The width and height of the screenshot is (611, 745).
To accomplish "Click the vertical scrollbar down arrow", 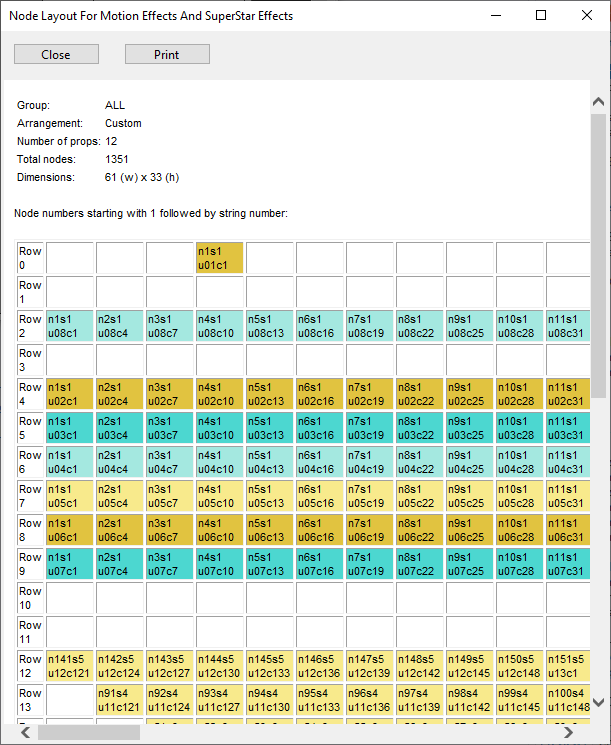I will click(x=598, y=704).
